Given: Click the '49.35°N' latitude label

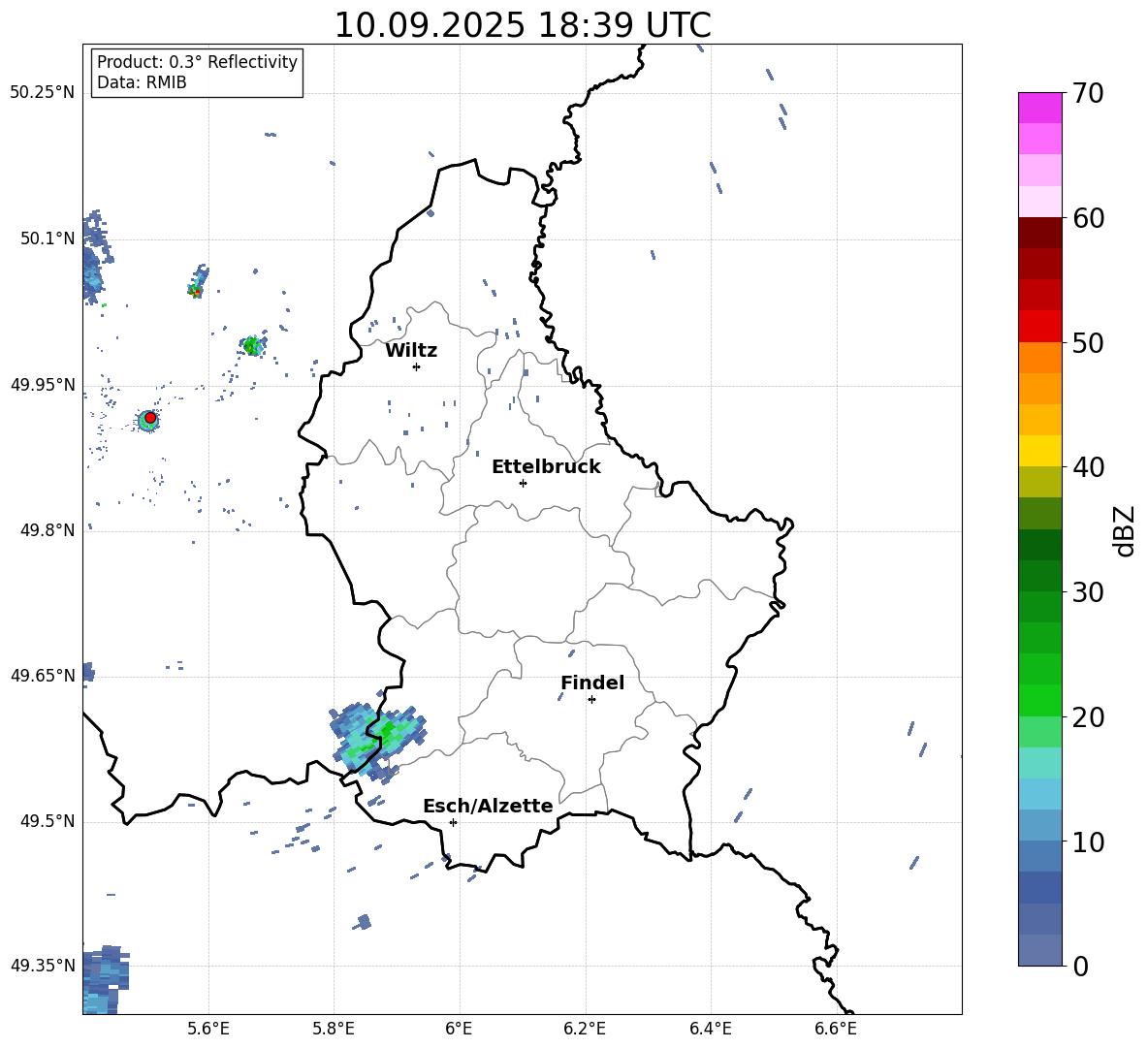Looking at the screenshot, I should [x=43, y=966].
